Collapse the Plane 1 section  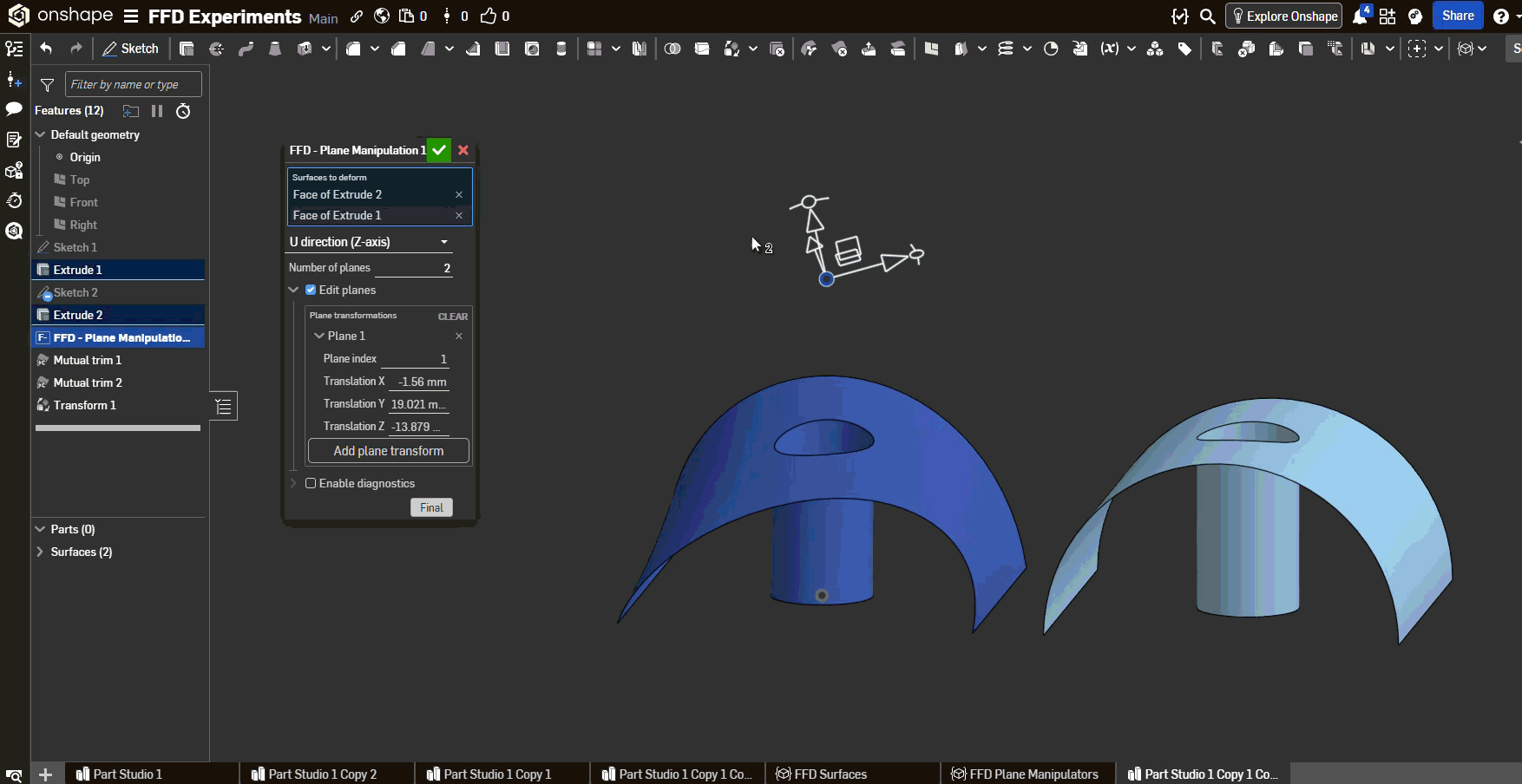click(319, 336)
